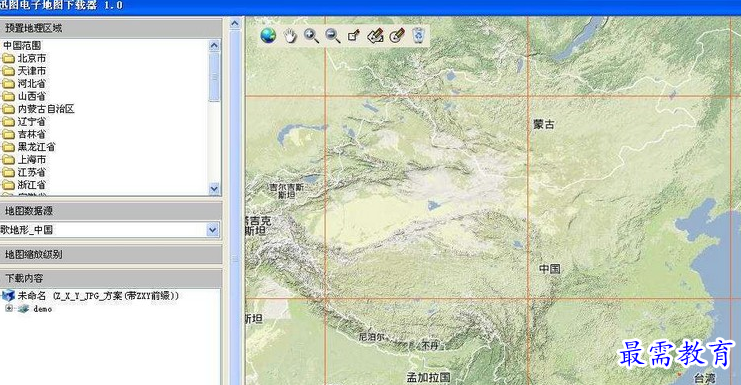Select 中国范围 at top of list
Screen dimensions: 741x385
[x=22, y=45]
